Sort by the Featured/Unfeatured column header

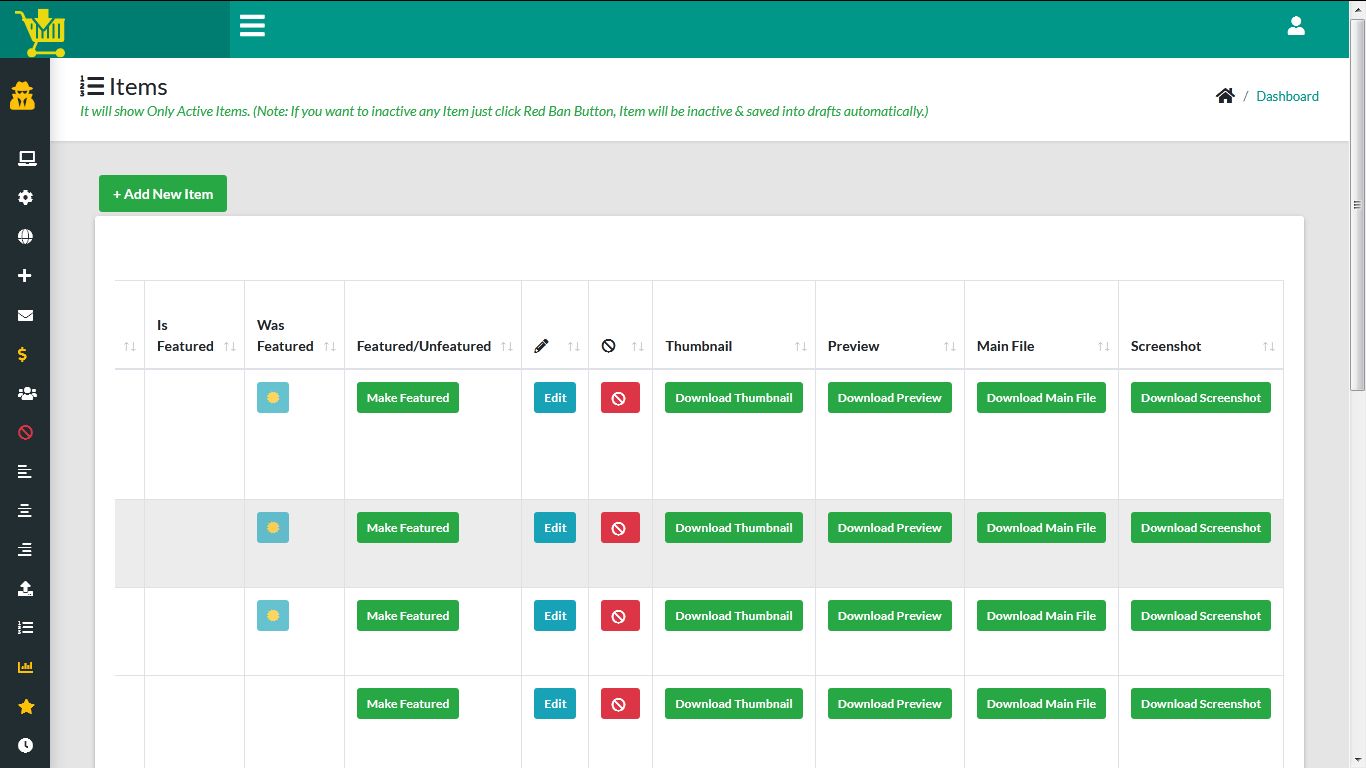(432, 346)
